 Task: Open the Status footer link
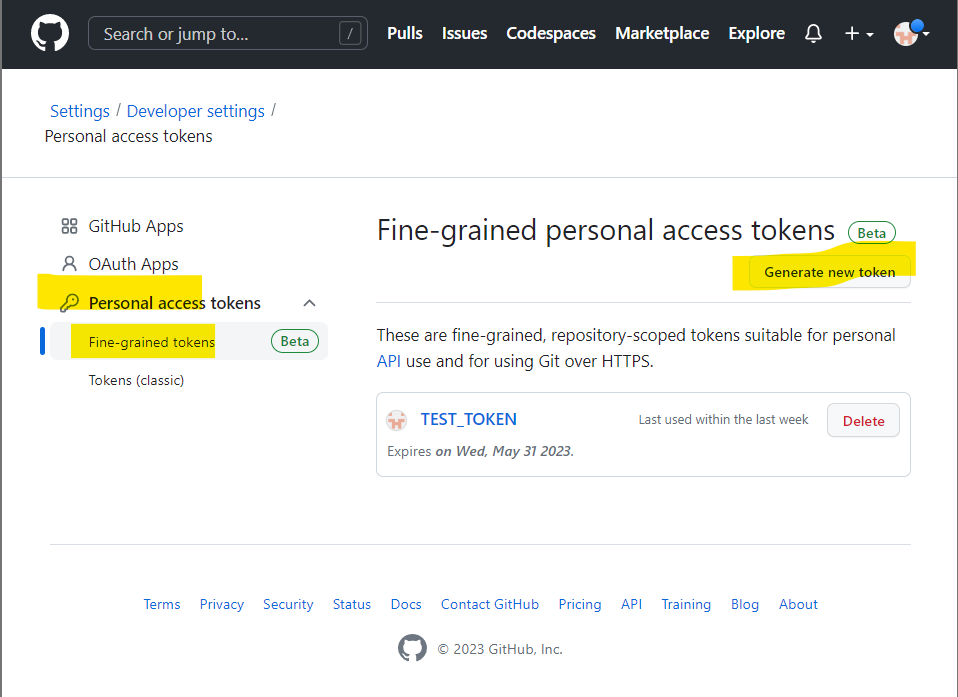coord(352,604)
